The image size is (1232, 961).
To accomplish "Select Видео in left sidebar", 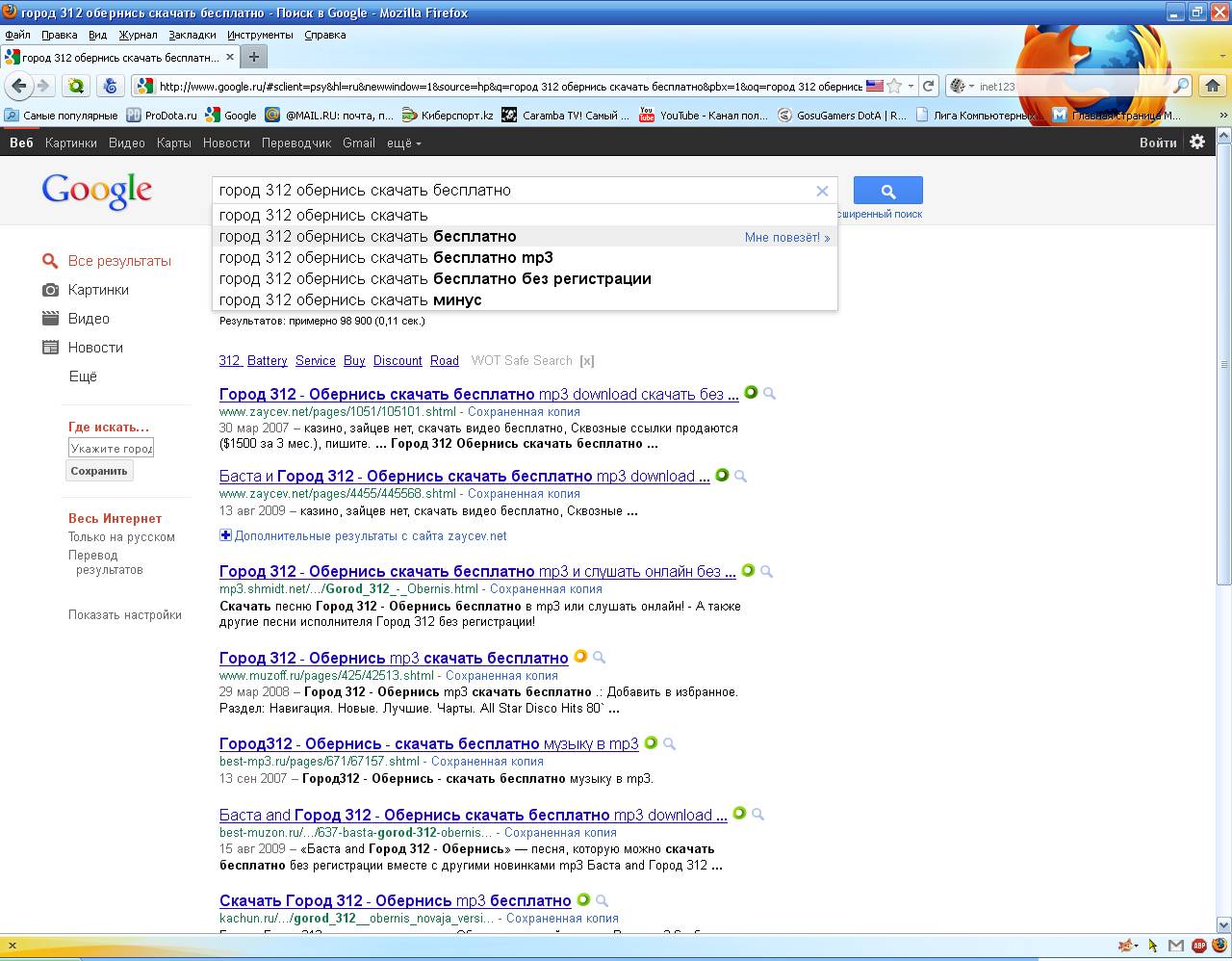I will click(89, 319).
